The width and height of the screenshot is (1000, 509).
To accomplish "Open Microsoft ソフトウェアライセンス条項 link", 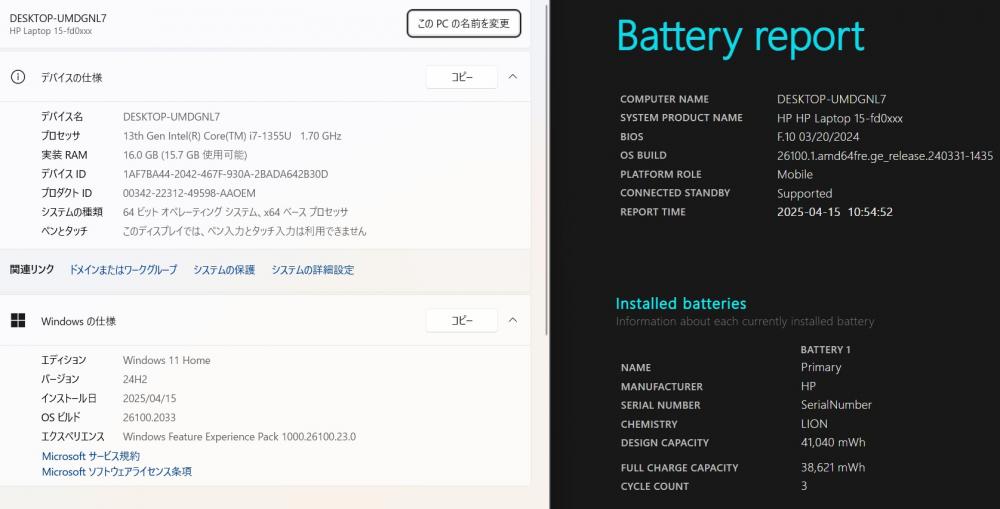I will point(117,472).
